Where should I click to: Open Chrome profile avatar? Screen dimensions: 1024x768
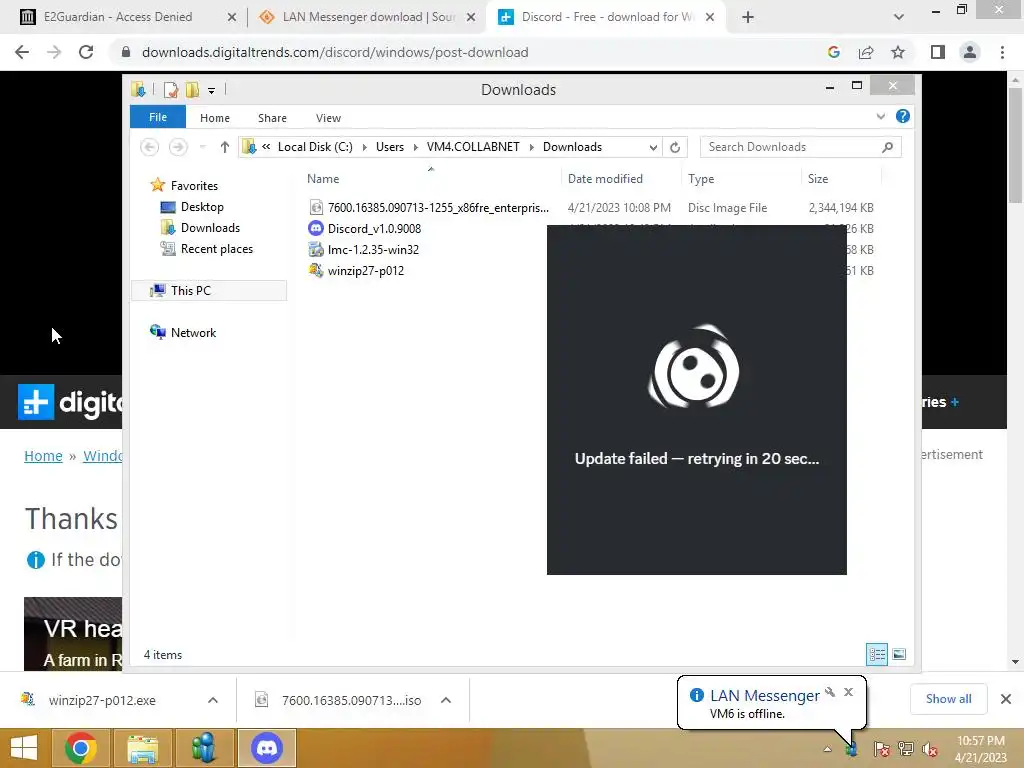click(970, 52)
